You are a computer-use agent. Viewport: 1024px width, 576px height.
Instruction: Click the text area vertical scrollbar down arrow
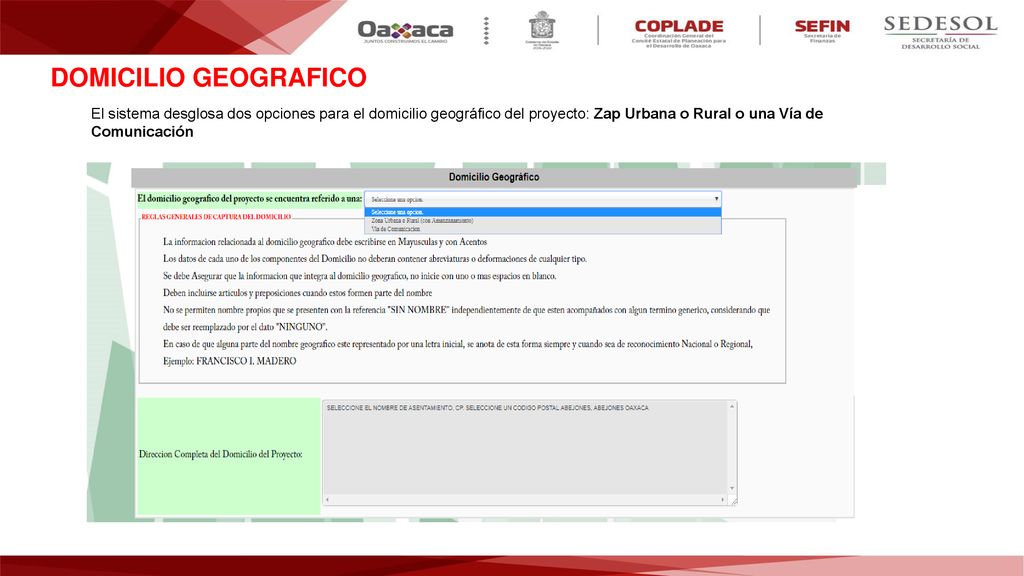[x=732, y=488]
